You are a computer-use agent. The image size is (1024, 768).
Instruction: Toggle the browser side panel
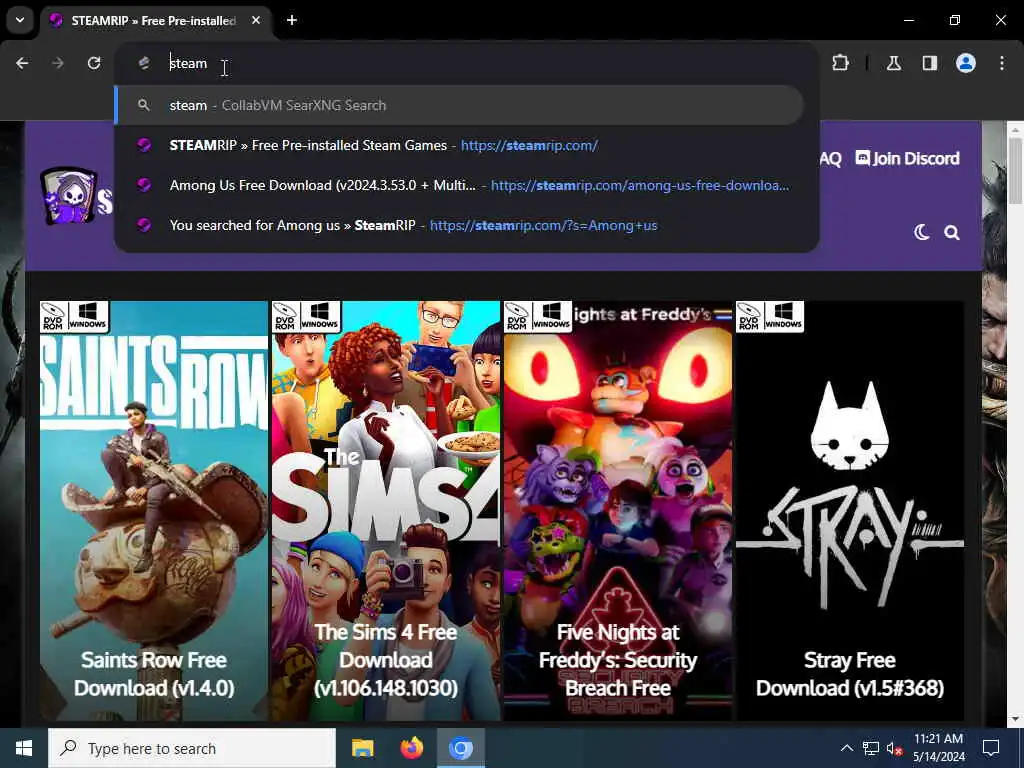click(x=930, y=63)
